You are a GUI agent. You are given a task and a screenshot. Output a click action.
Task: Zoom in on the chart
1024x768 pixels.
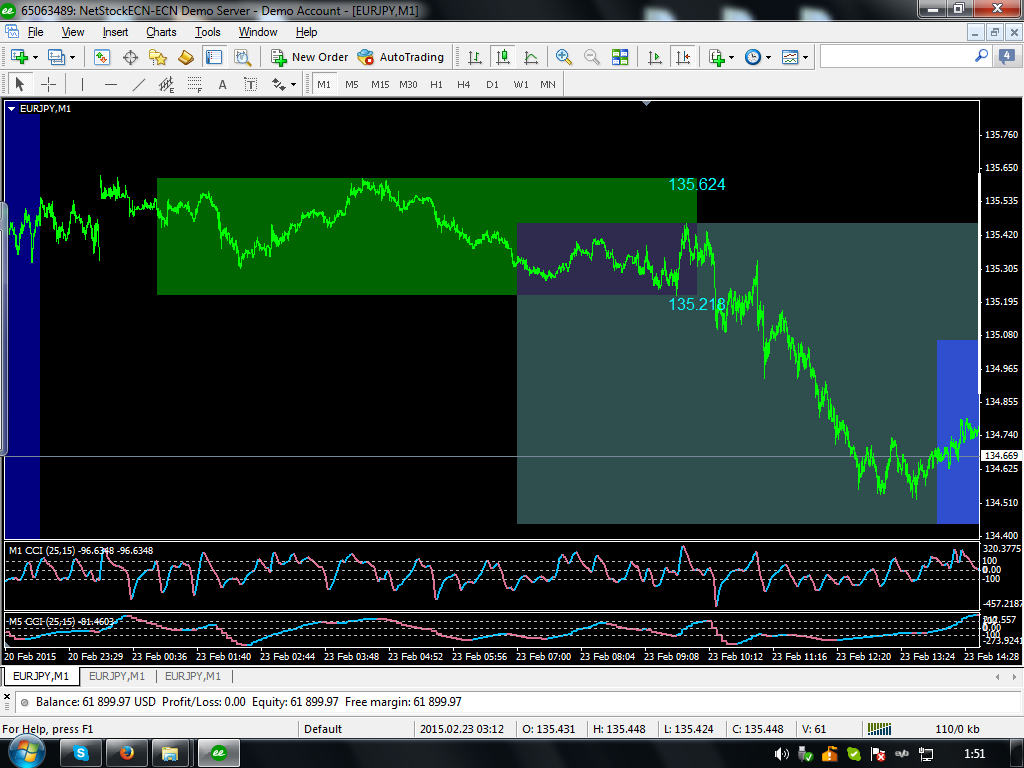coord(564,57)
